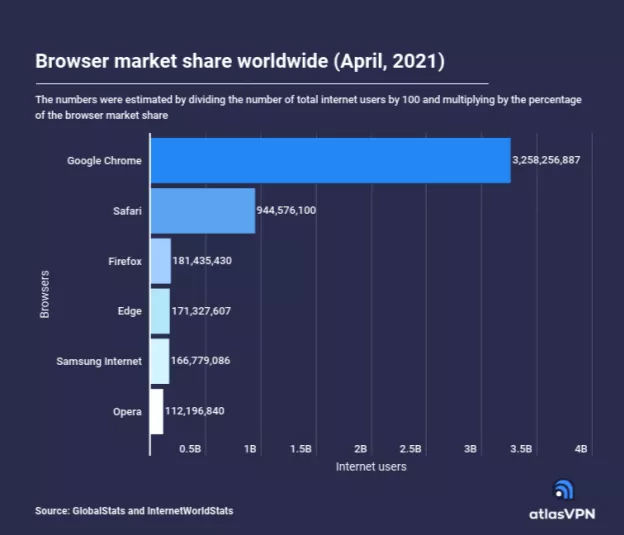Click the Firefox axis label
Screen dimensions: 624x535
pyautogui.click(x=125, y=261)
